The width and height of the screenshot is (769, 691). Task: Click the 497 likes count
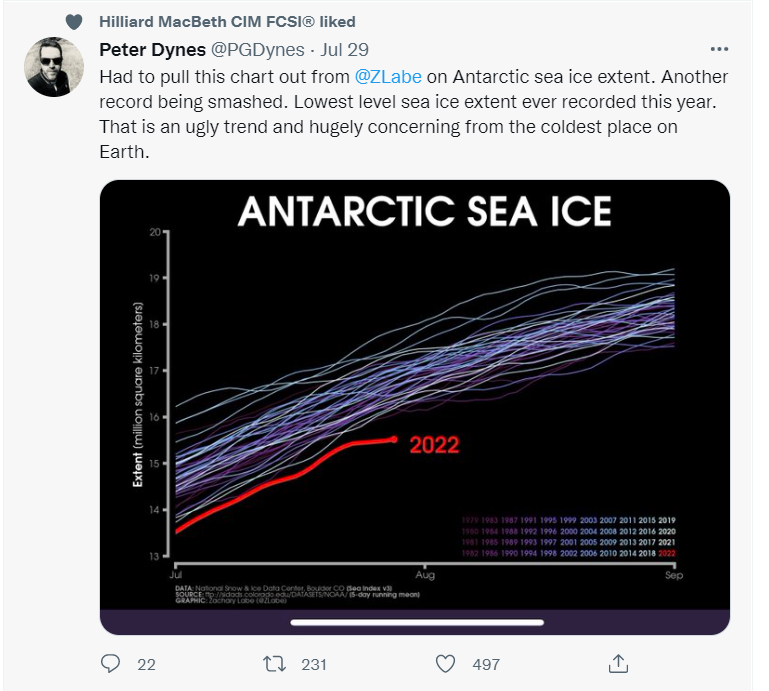(486, 665)
